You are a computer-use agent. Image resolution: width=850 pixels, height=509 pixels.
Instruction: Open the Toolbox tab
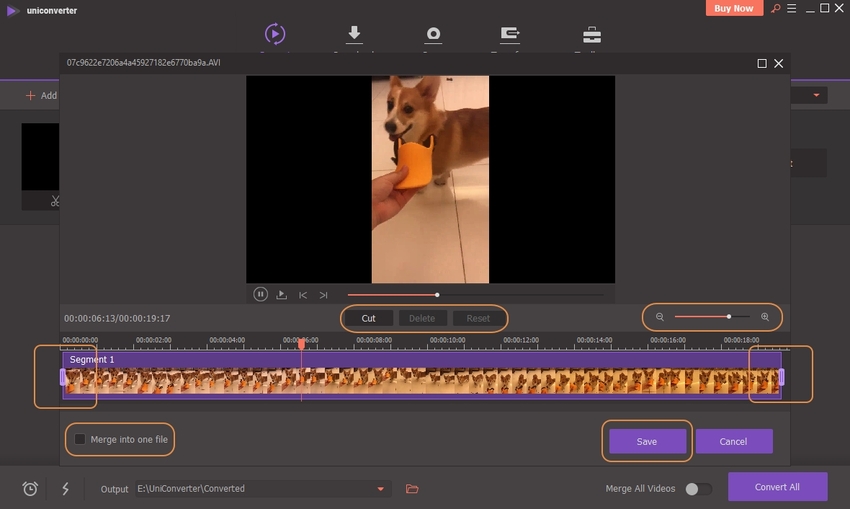pos(592,36)
